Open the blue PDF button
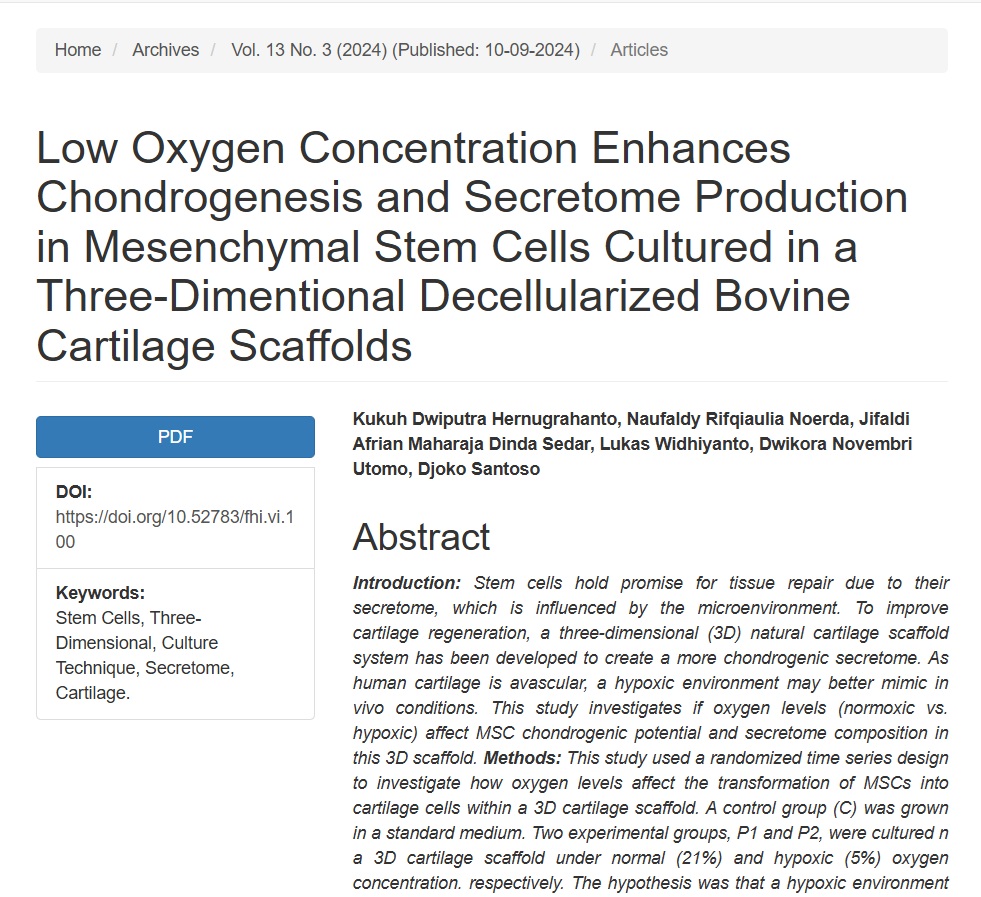 pyautogui.click(x=175, y=437)
